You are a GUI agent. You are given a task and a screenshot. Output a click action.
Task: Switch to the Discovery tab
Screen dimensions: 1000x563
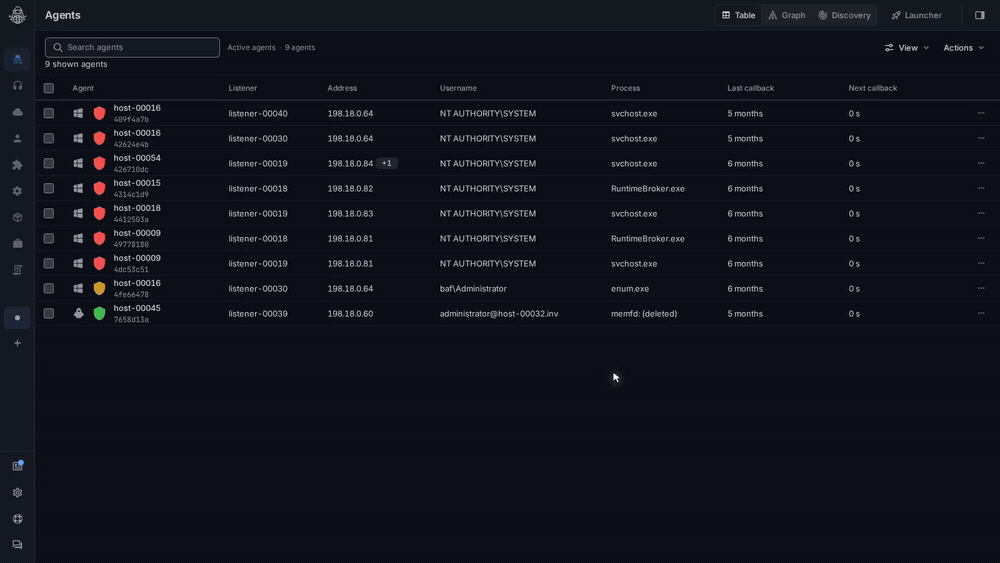(x=844, y=15)
